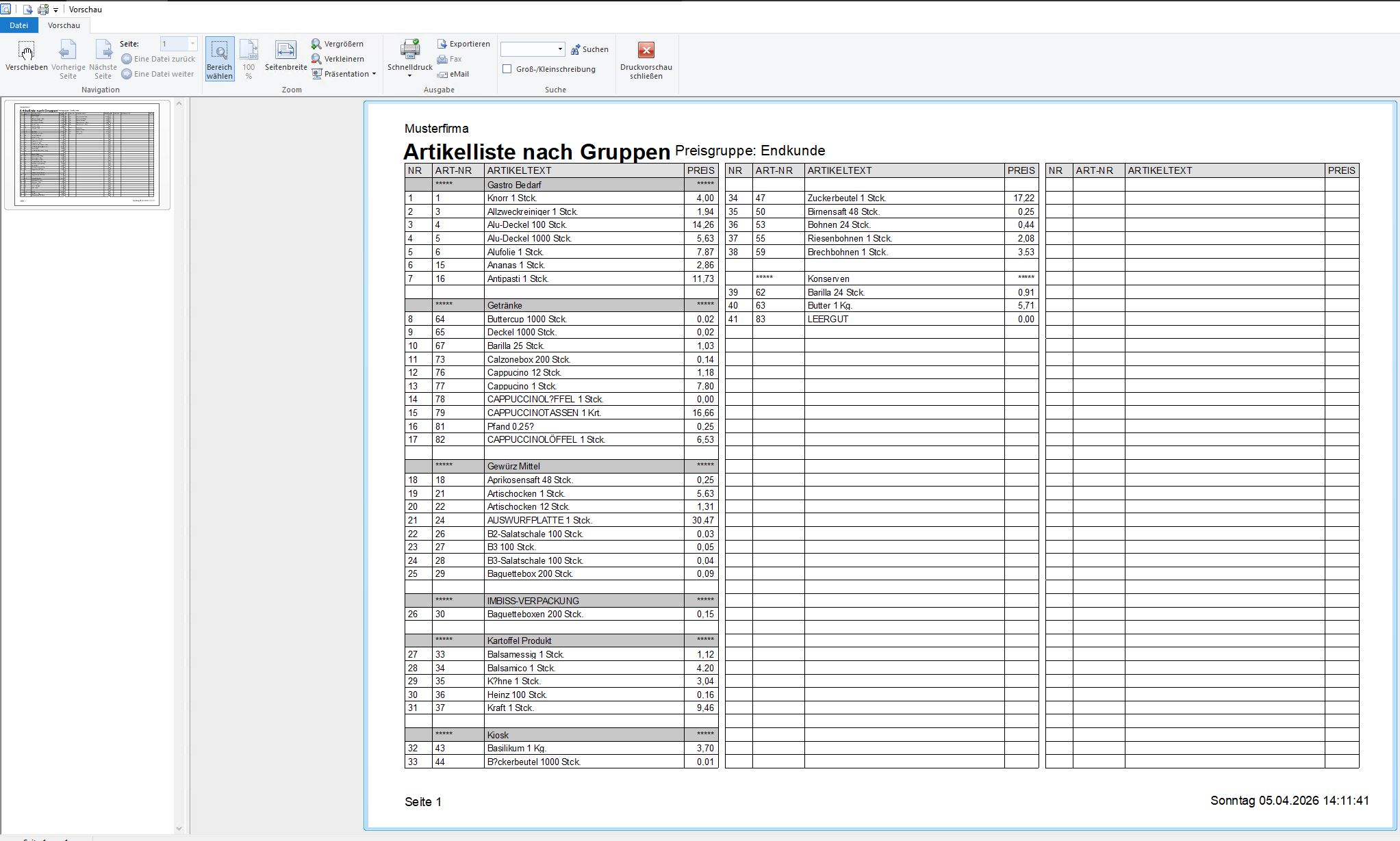1400x841 pixels.
Task: Set zoom to 100 %
Action: (x=249, y=58)
